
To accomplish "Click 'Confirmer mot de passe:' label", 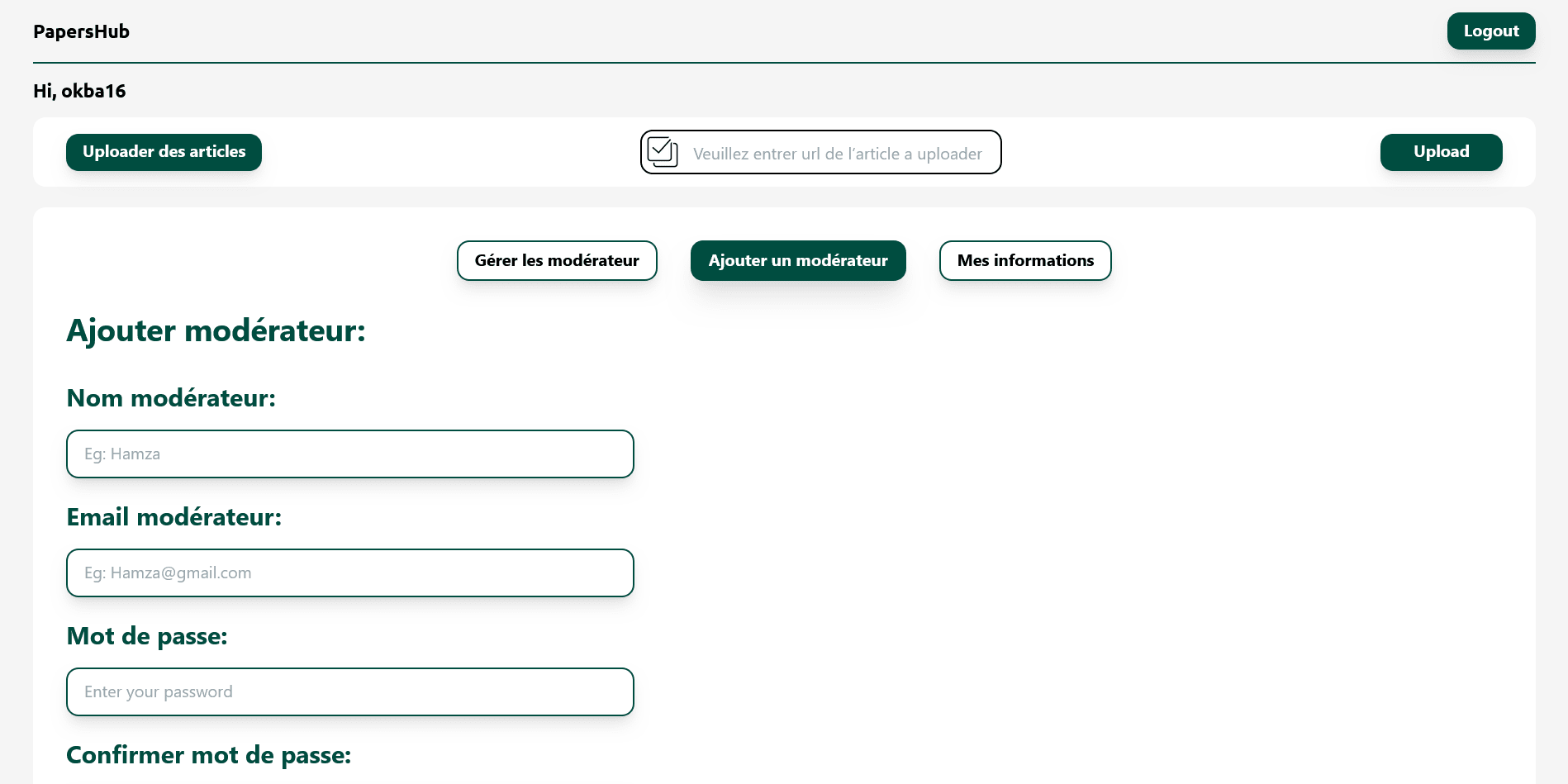I will (x=209, y=755).
